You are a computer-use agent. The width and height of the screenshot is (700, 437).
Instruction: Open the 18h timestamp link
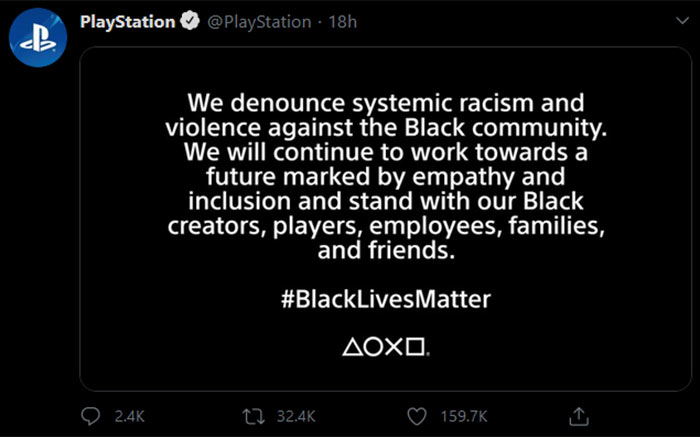tap(343, 22)
